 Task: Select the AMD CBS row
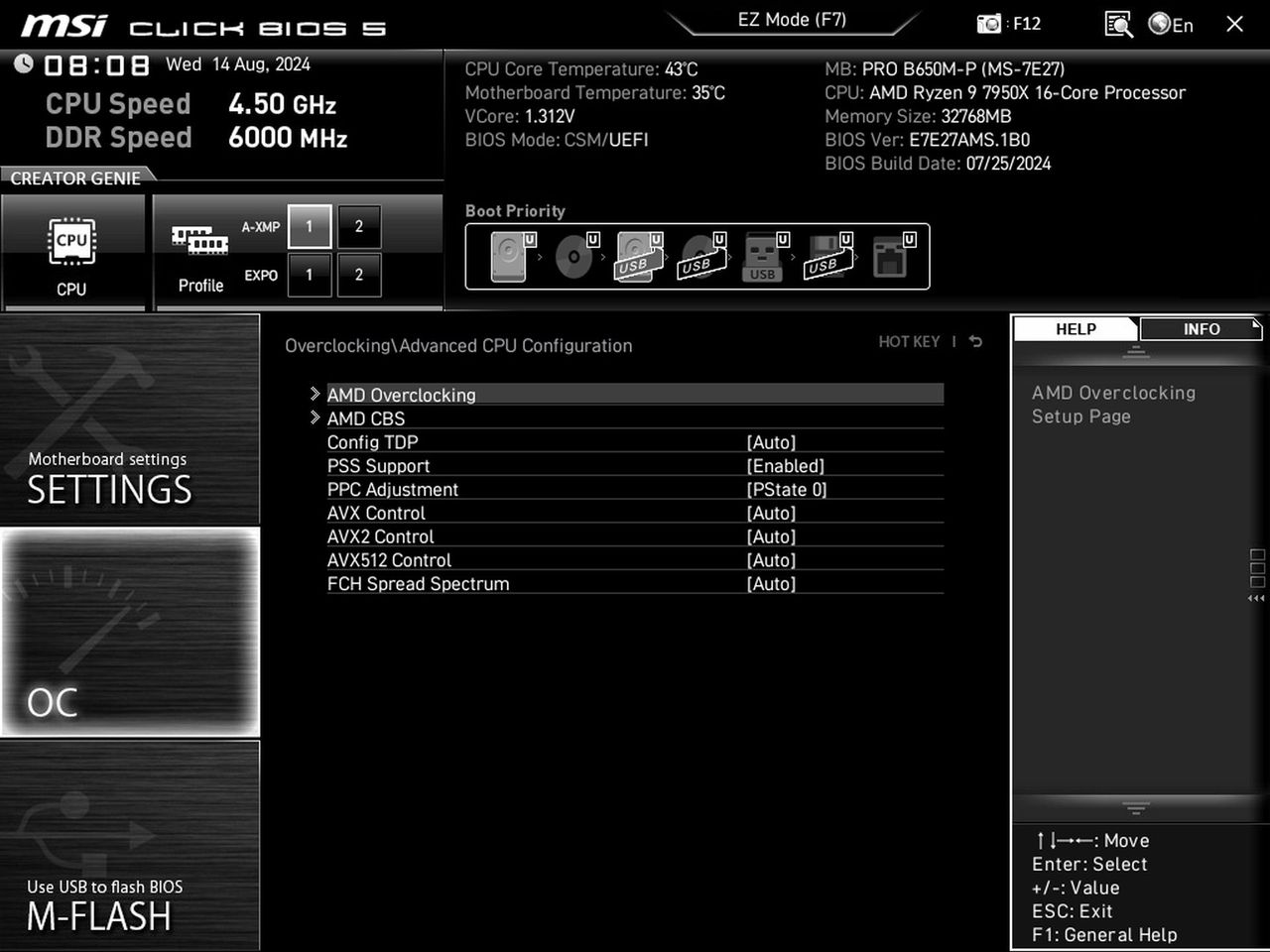(635, 418)
